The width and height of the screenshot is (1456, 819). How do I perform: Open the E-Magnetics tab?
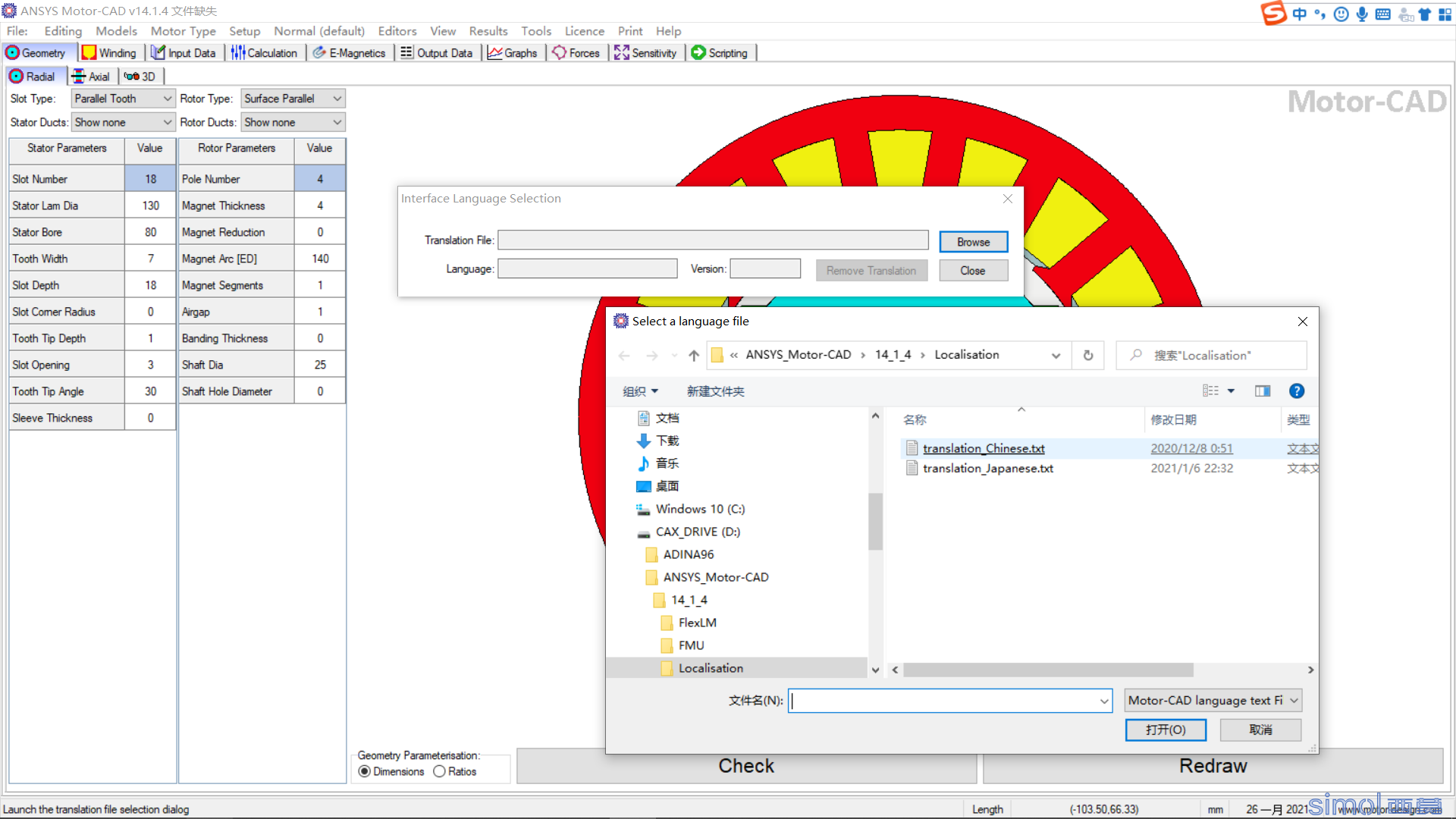pyautogui.click(x=350, y=53)
